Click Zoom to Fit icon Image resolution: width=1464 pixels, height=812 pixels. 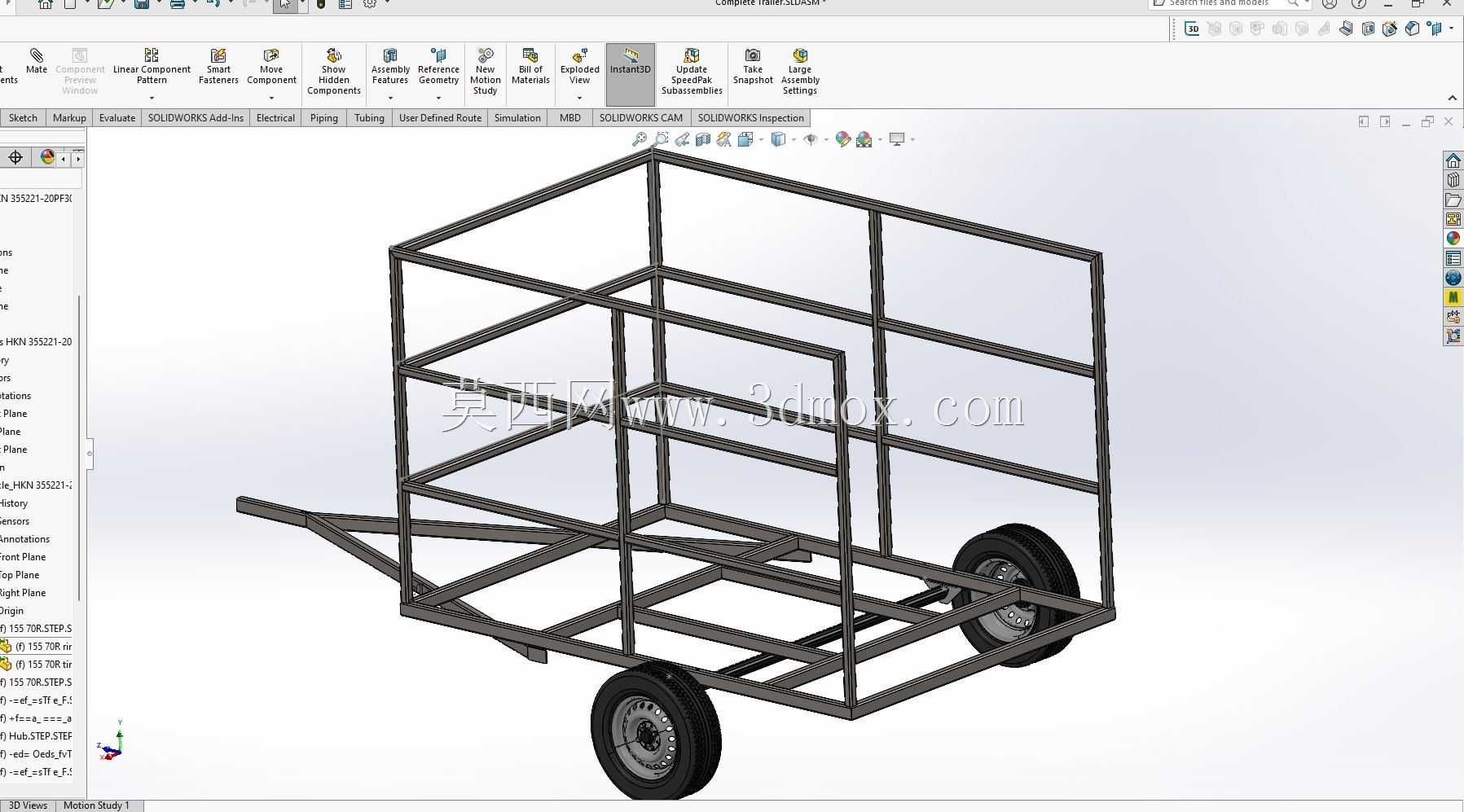[640, 139]
